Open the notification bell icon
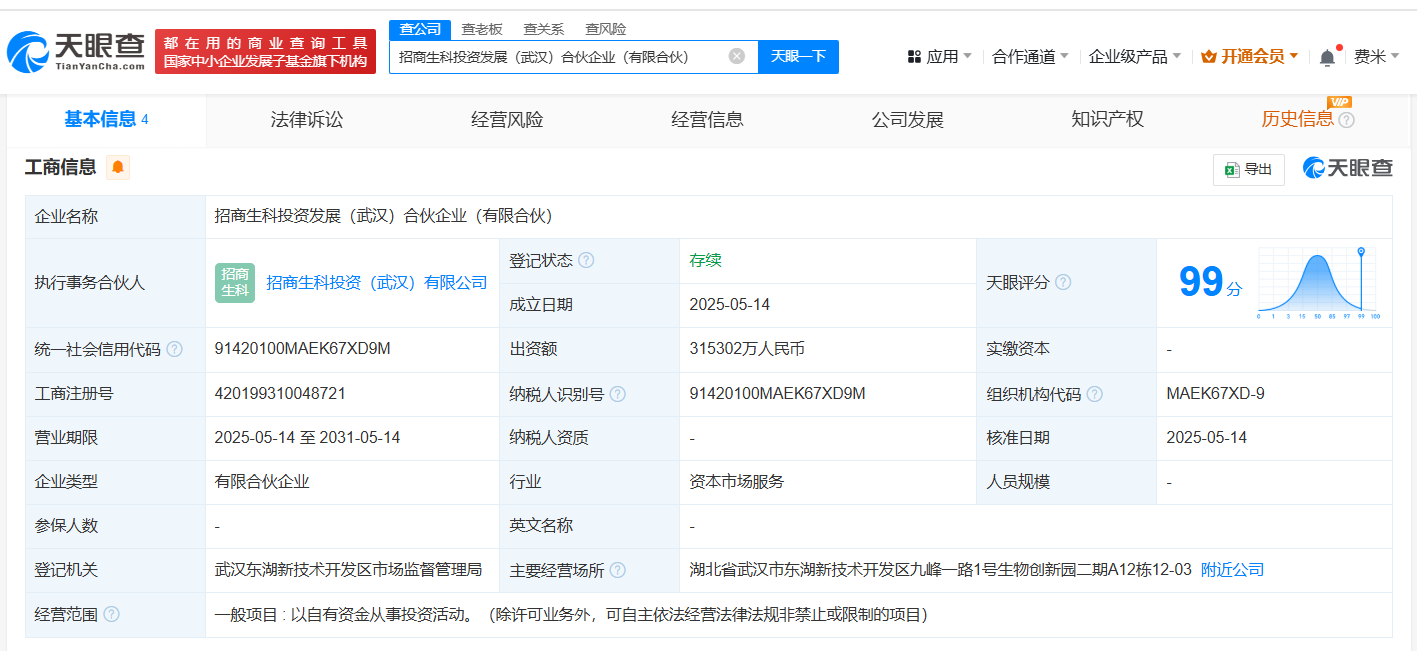This screenshot has width=1417, height=651. tap(1327, 57)
